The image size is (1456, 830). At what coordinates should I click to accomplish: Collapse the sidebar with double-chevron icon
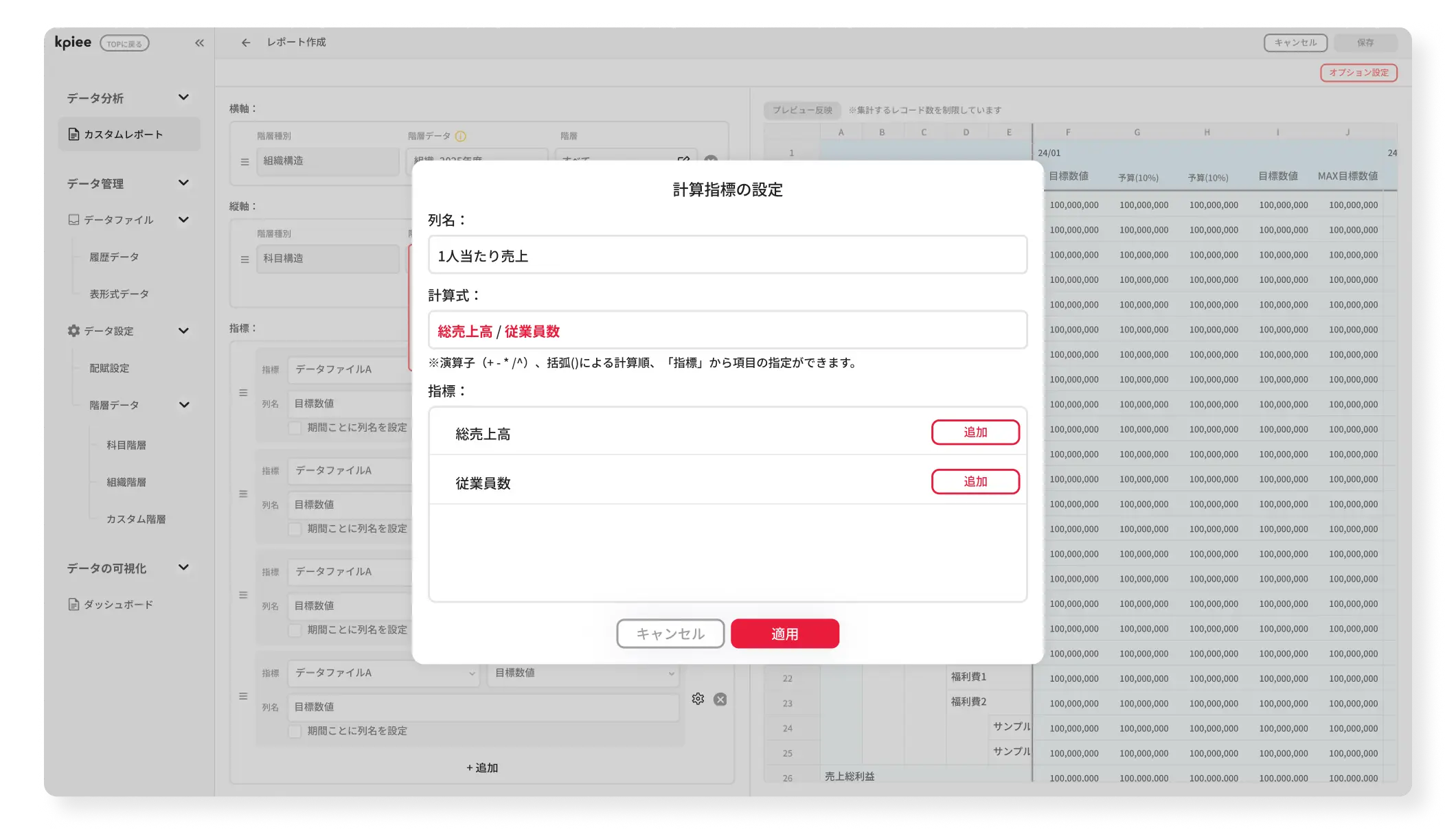(x=199, y=43)
